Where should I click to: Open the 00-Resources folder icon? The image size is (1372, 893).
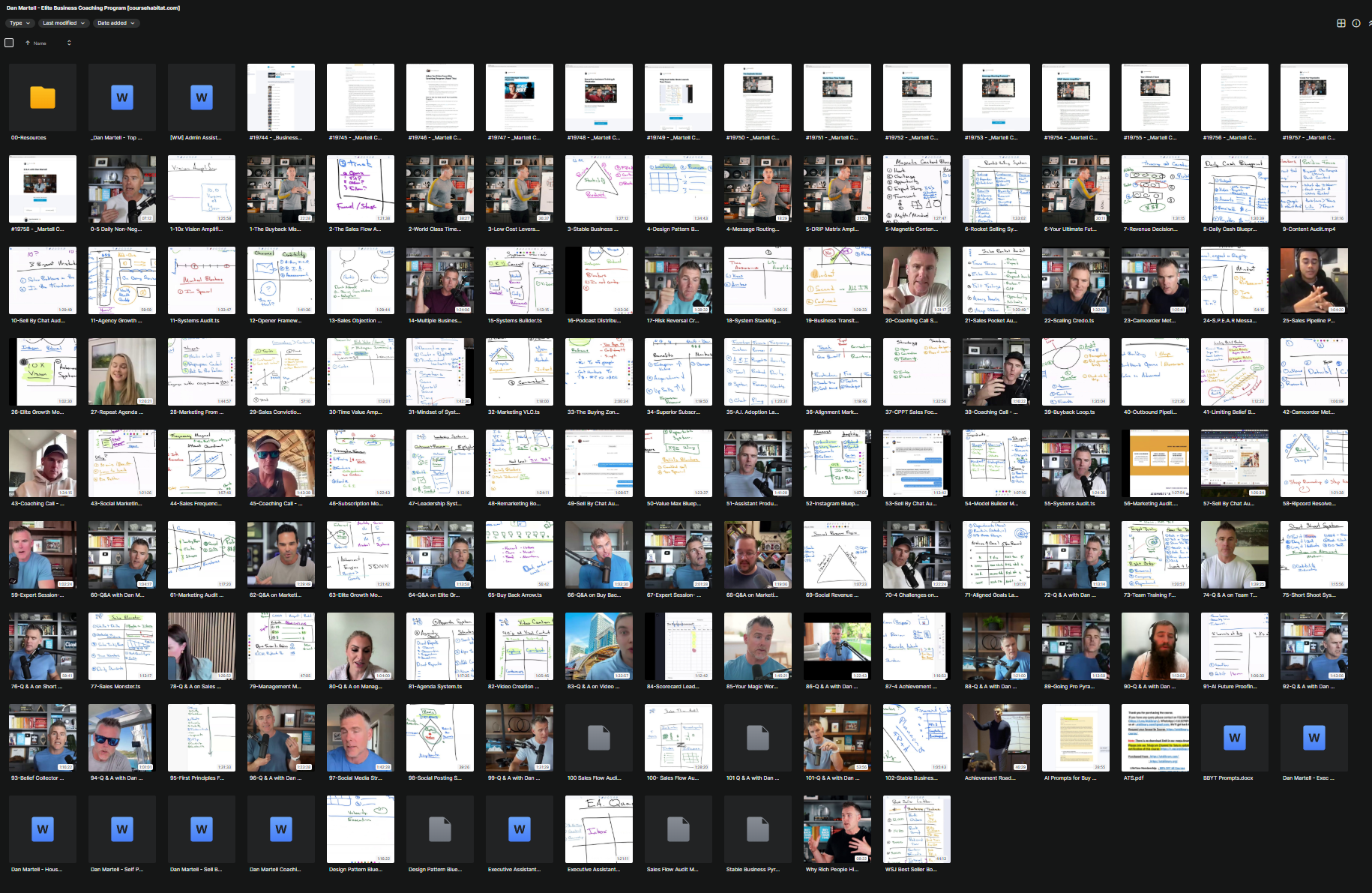tap(43, 97)
